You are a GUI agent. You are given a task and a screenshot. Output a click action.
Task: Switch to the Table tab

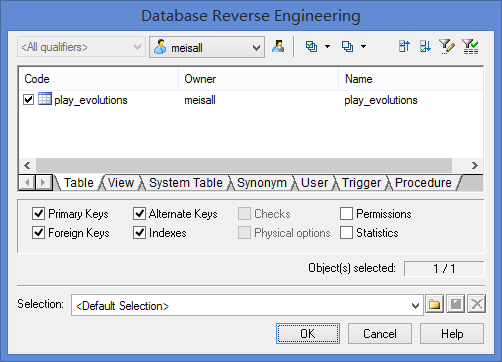coord(79,183)
